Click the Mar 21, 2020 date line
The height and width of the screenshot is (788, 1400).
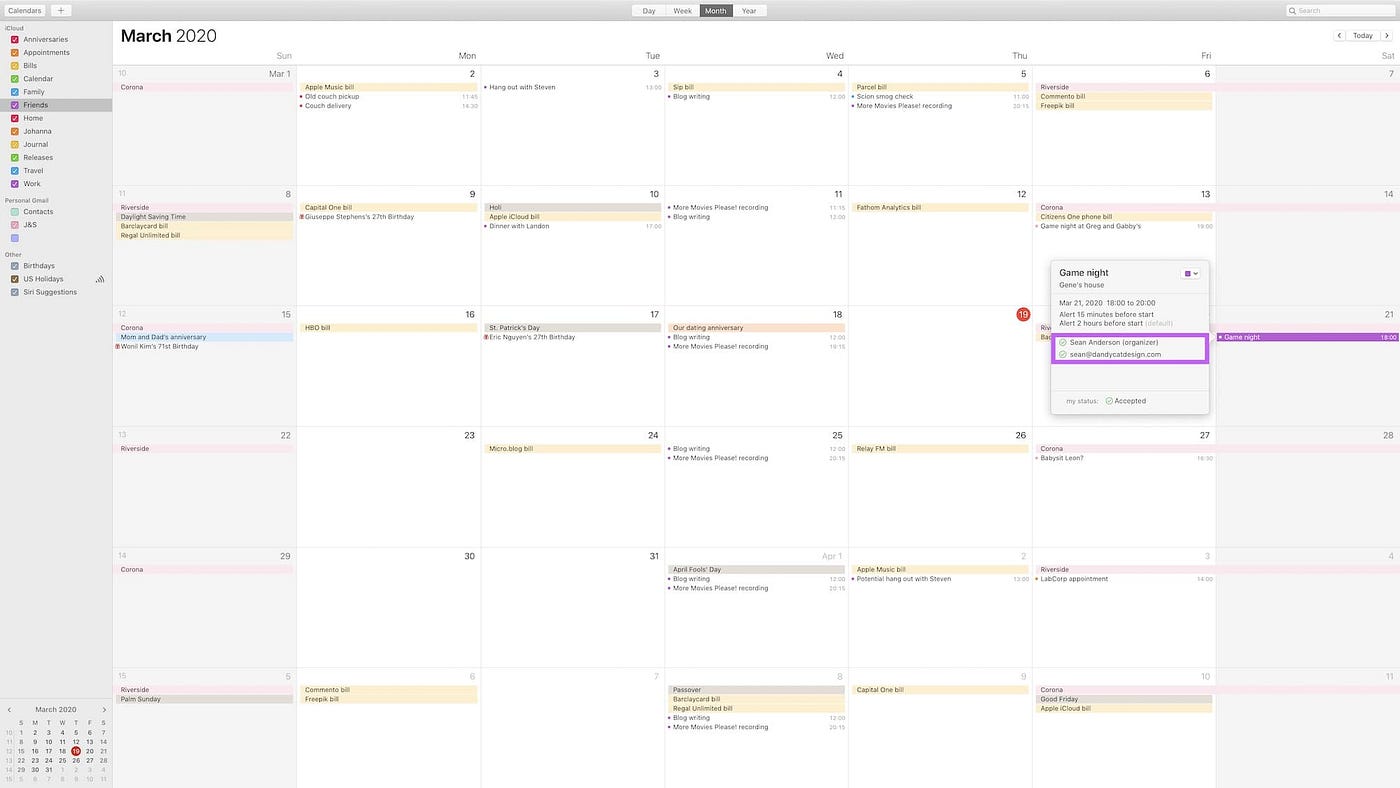pos(1107,303)
